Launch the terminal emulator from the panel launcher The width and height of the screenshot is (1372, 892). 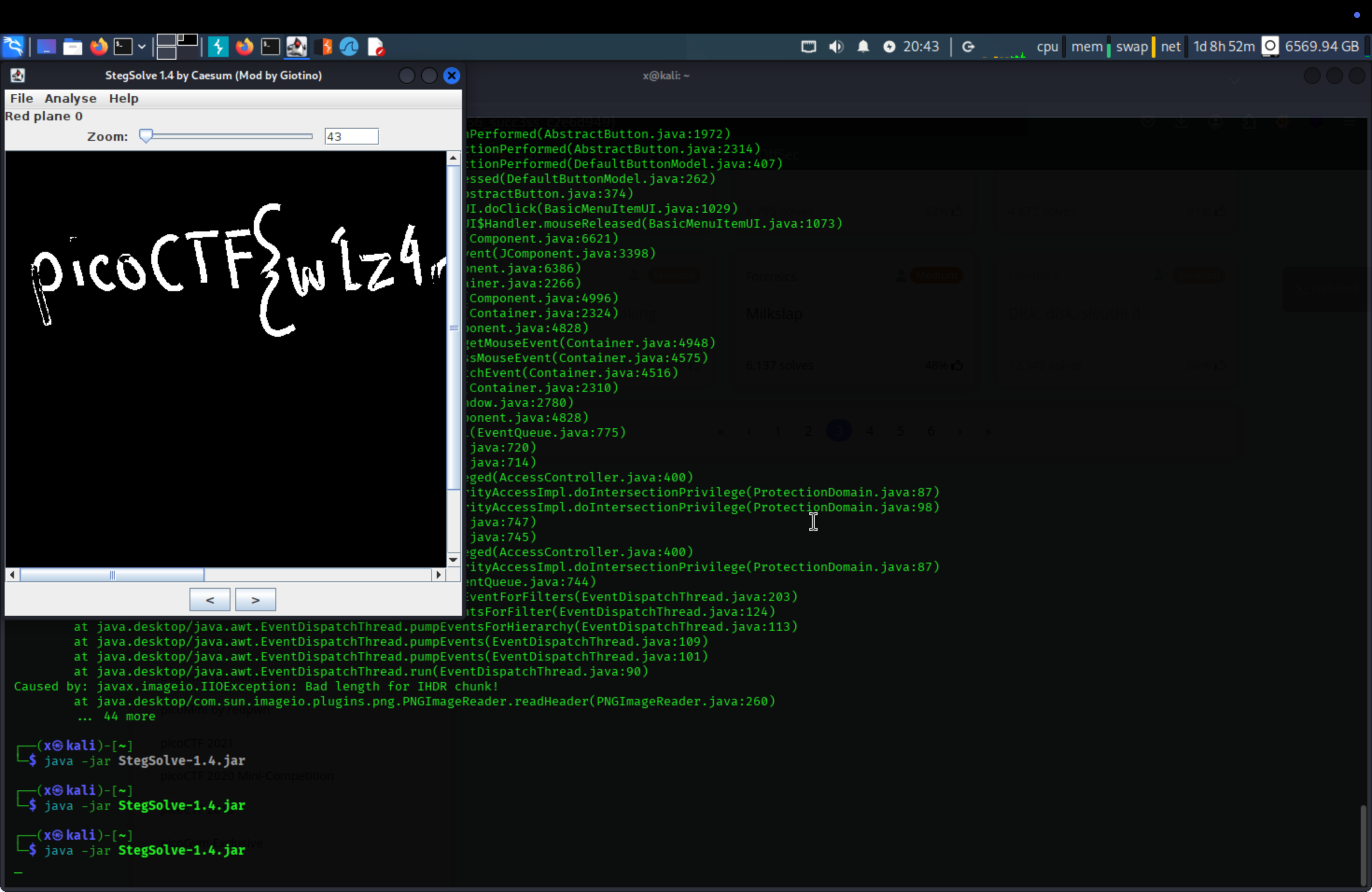123,47
